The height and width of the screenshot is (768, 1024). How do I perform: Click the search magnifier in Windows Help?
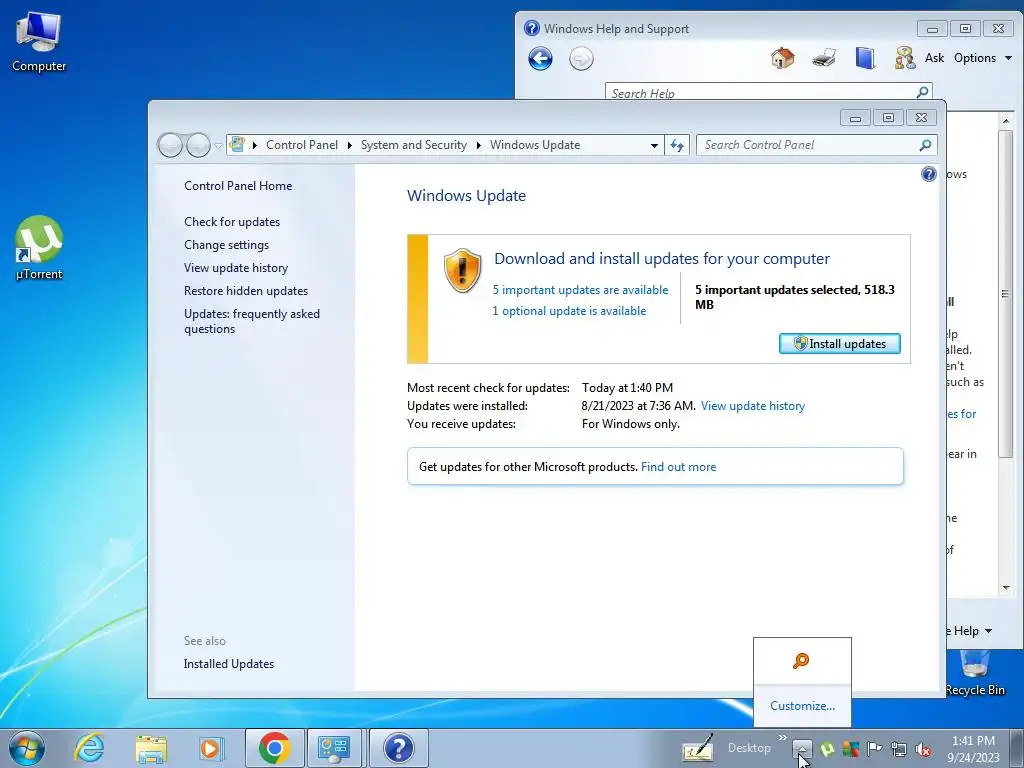click(922, 92)
